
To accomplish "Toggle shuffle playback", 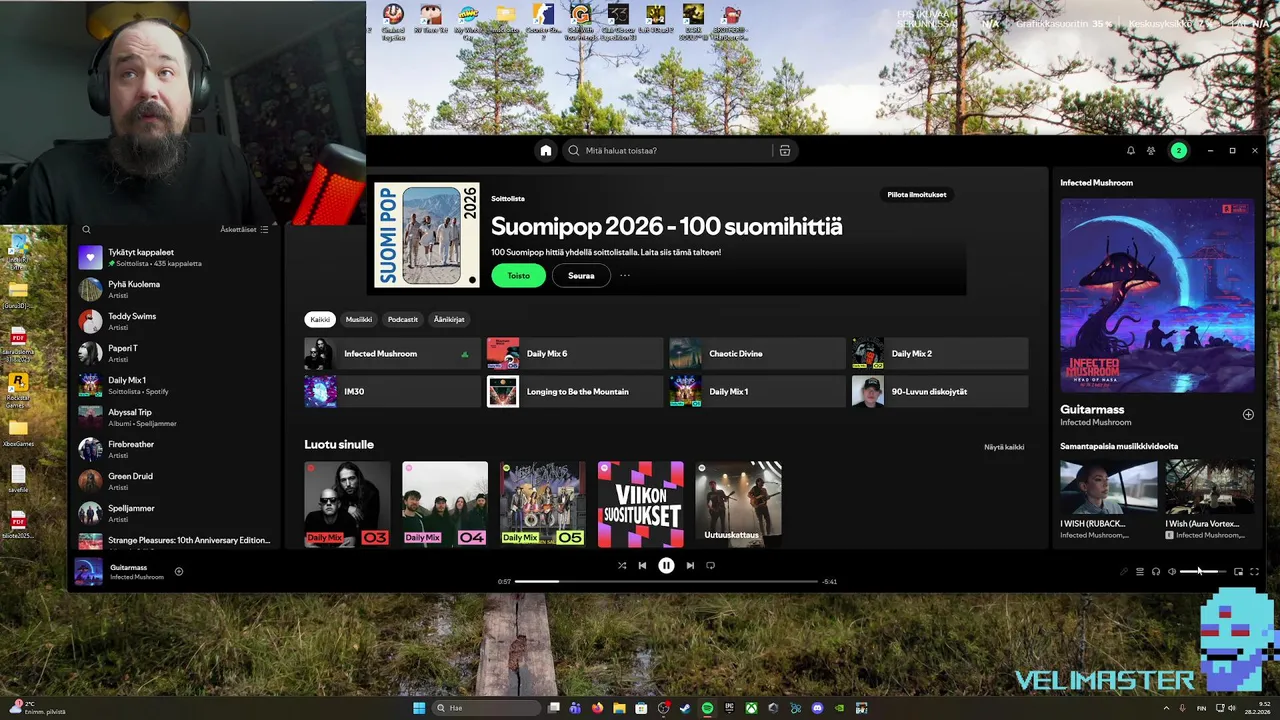I will point(622,565).
